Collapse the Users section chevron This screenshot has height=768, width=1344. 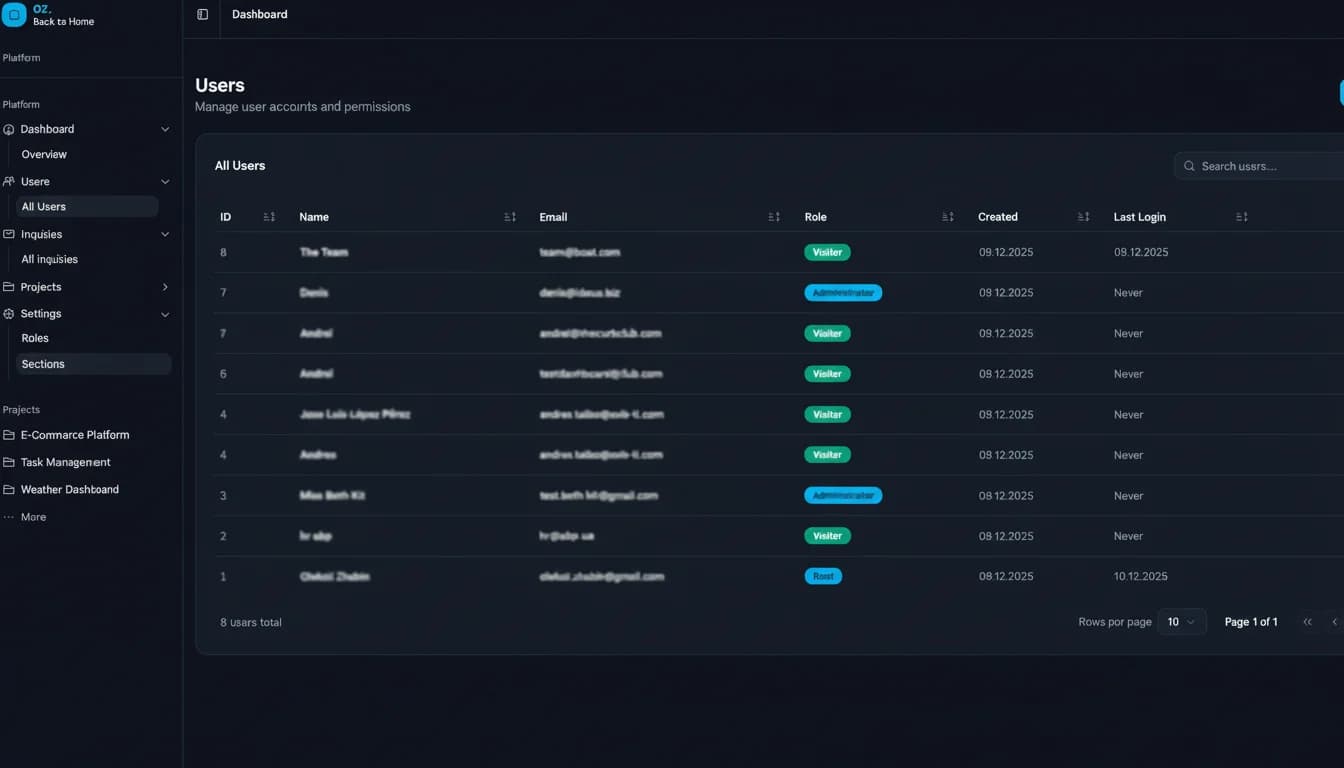coord(165,181)
